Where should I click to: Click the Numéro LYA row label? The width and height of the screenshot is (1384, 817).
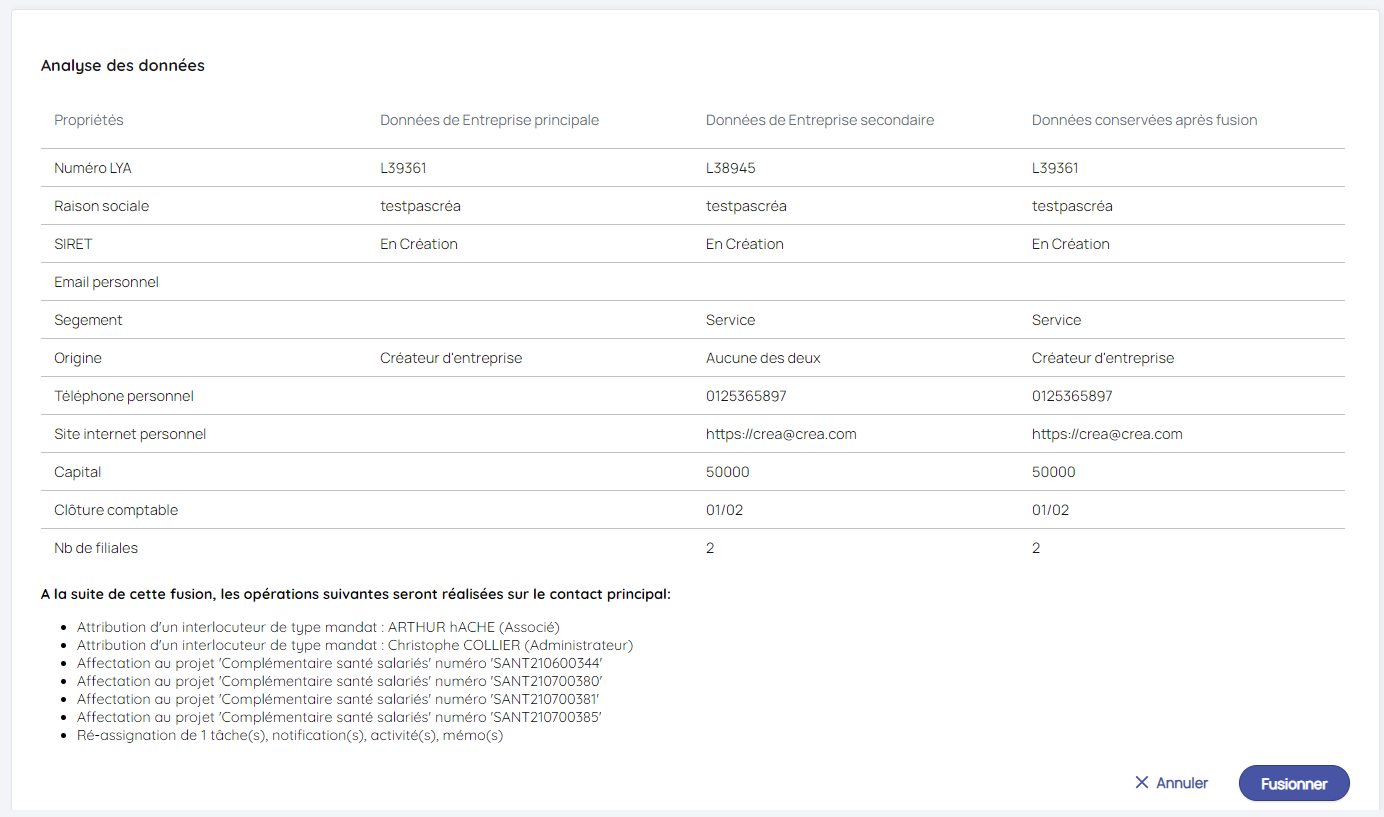(x=92, y=168)
